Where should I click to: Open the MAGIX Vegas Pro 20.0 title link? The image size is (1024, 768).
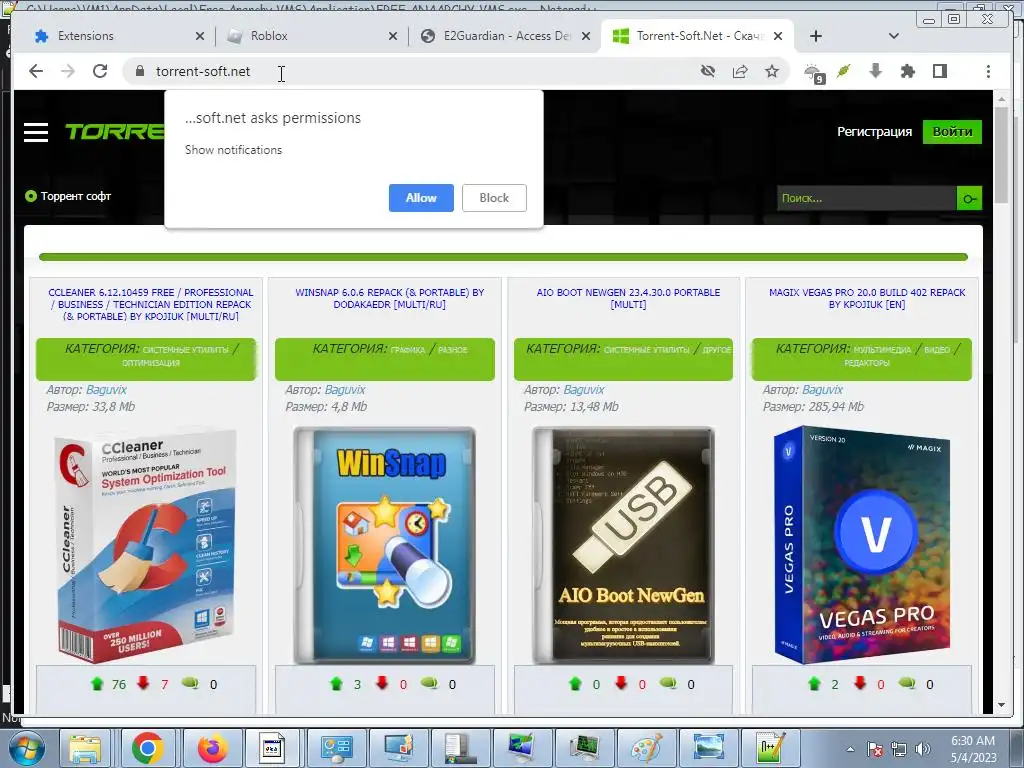tap(867, 298)
